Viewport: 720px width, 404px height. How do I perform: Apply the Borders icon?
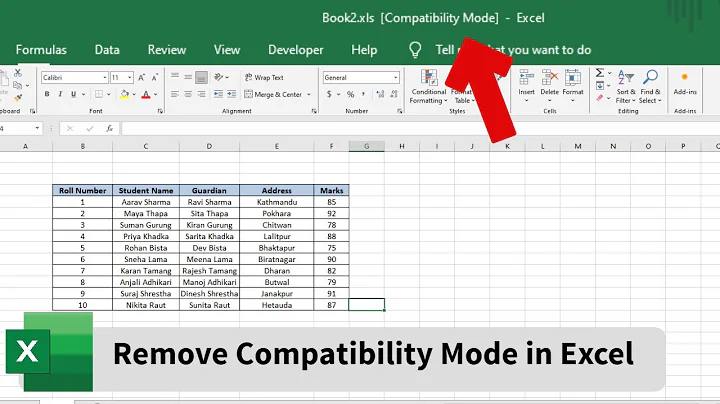pyautogui.click(x=99, y=94)
